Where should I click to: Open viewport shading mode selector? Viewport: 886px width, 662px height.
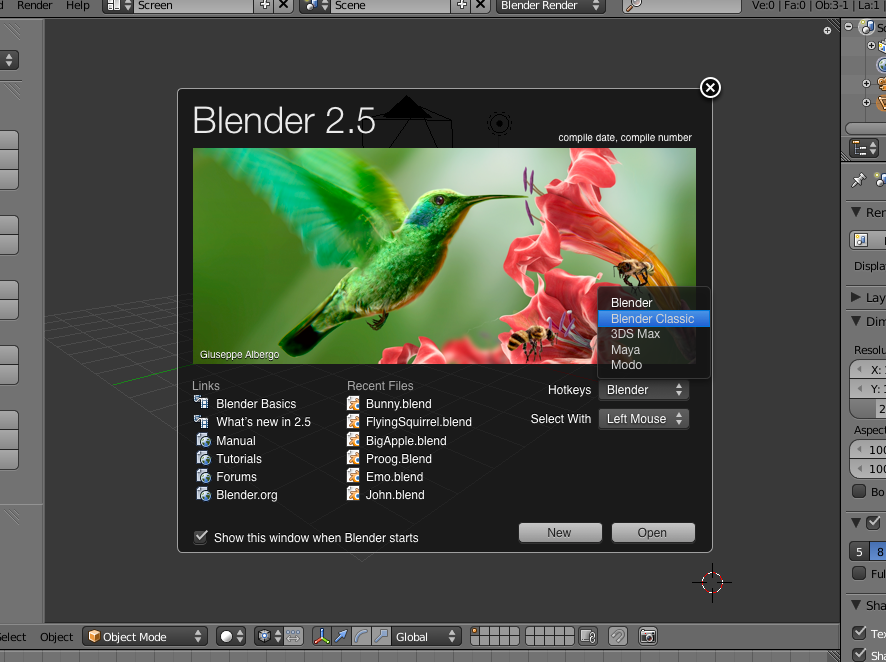pos(231,637)
